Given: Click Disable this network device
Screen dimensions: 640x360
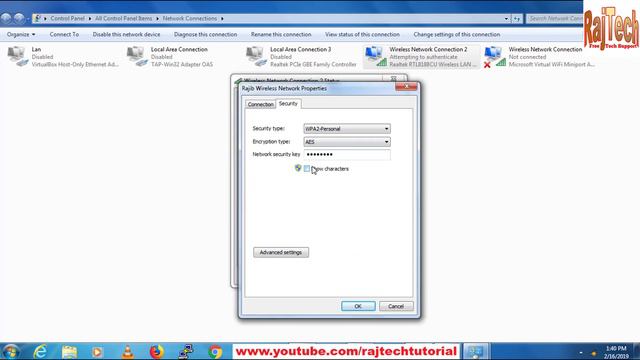Looking at the screenshot, I should click(x=126, y=35).
